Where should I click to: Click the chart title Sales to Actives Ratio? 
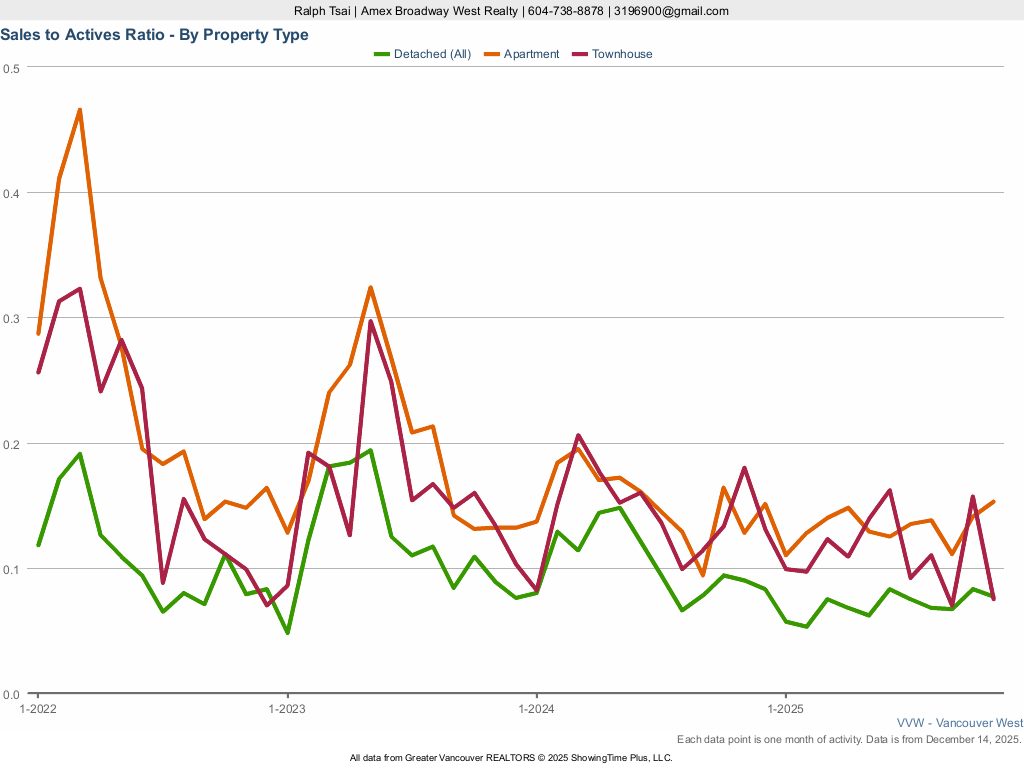coord(154,35)
